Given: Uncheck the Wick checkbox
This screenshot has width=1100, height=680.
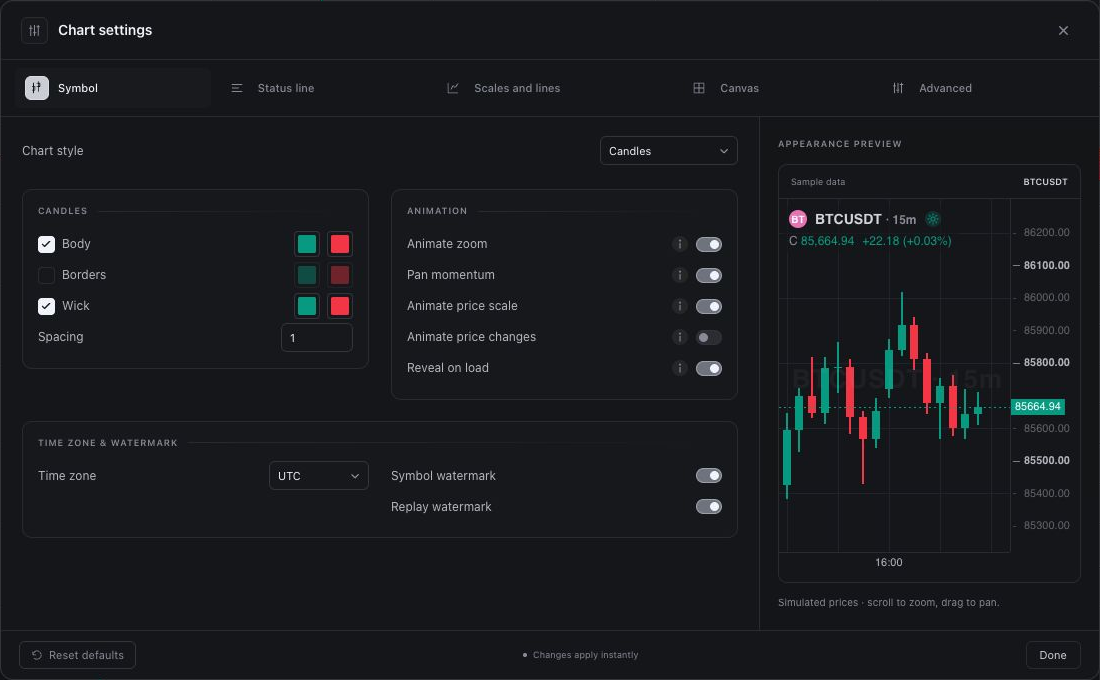Looking at the screenshot, I should point(46,306).
